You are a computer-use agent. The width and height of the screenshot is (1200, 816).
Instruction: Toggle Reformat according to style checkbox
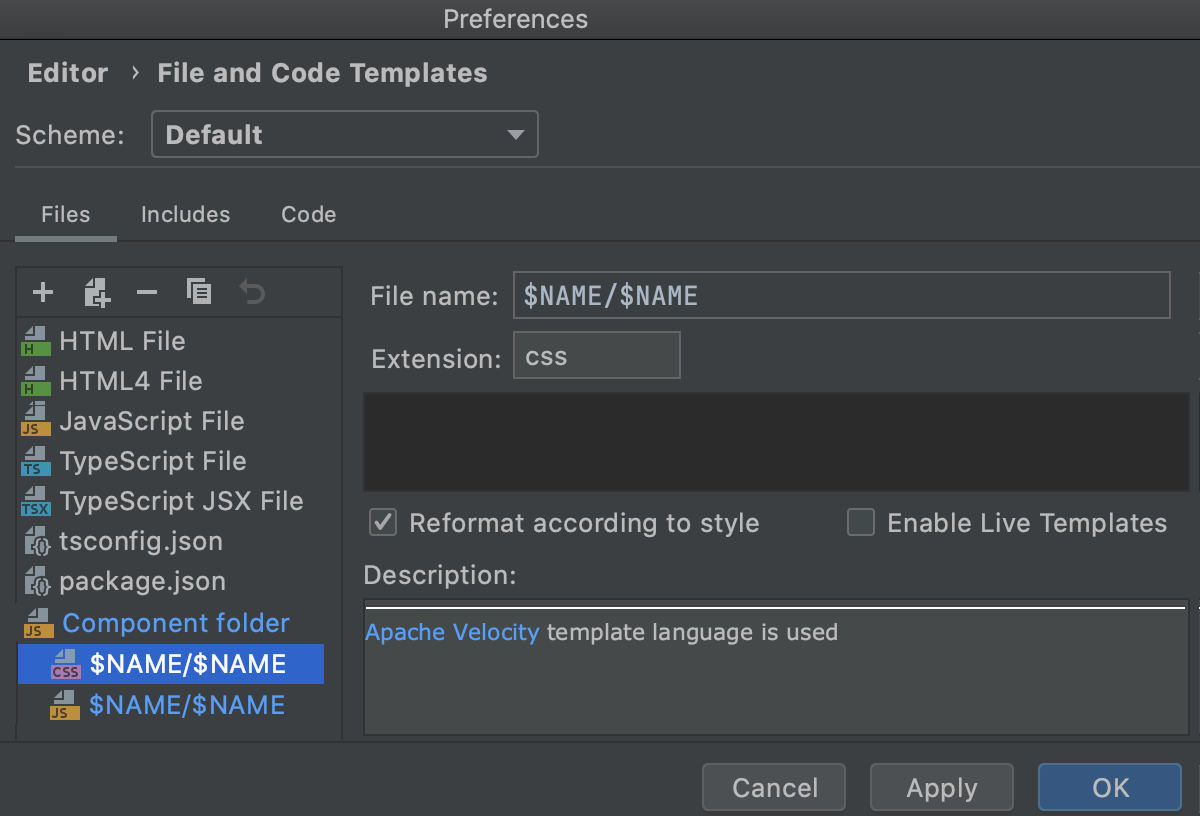(383, 523)
